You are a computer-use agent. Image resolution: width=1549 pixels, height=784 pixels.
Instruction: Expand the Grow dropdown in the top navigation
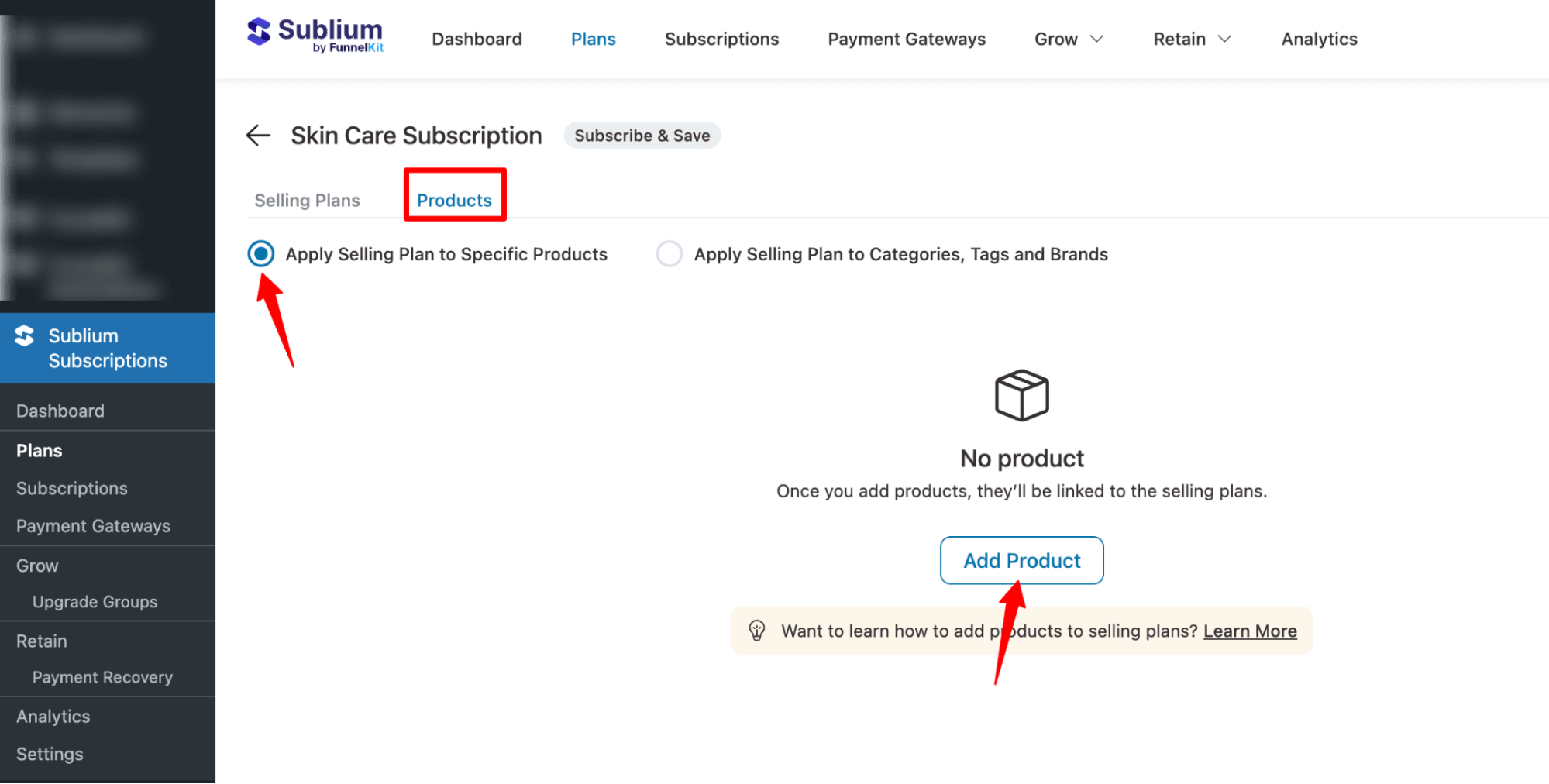point(1068,39)
